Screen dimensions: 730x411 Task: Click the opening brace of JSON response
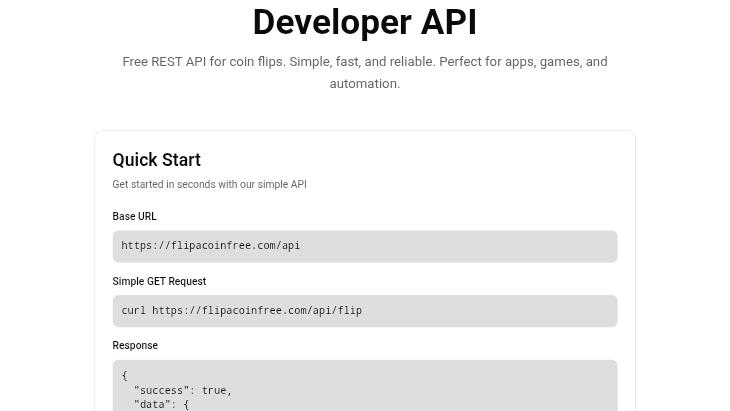coord(124,376)
